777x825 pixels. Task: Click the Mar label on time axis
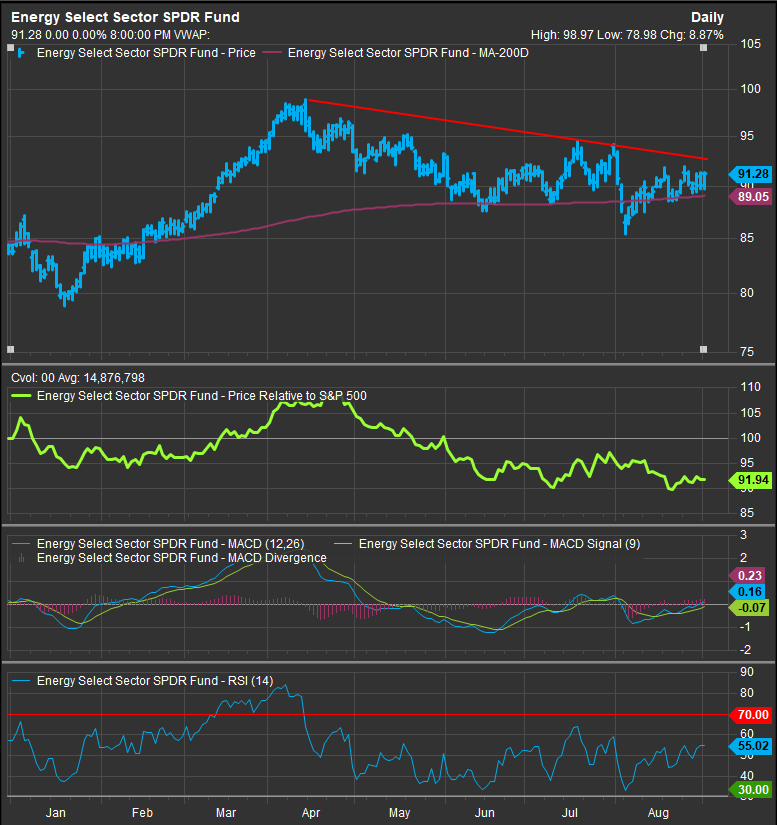pyautogui.click(x=226, y=813)
